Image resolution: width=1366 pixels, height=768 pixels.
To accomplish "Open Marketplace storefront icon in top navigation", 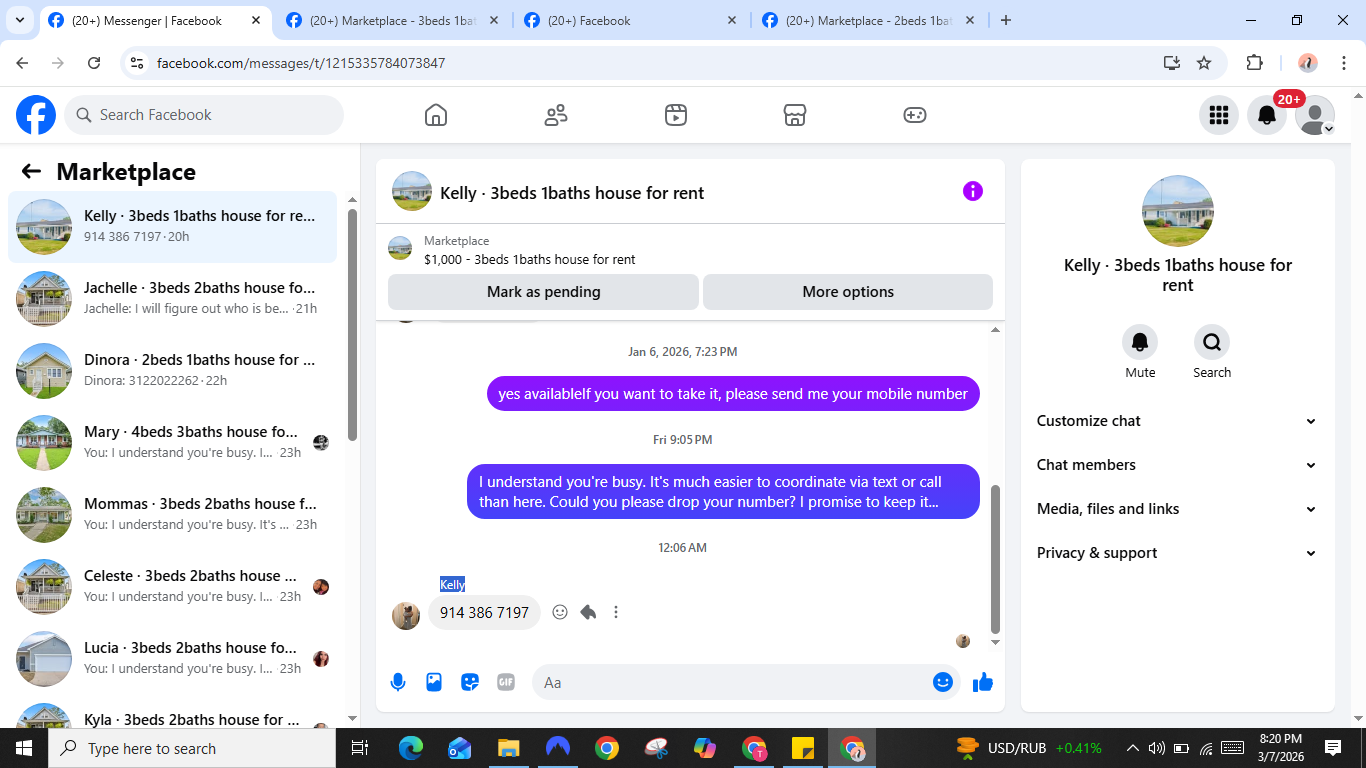I will (795, 115).
